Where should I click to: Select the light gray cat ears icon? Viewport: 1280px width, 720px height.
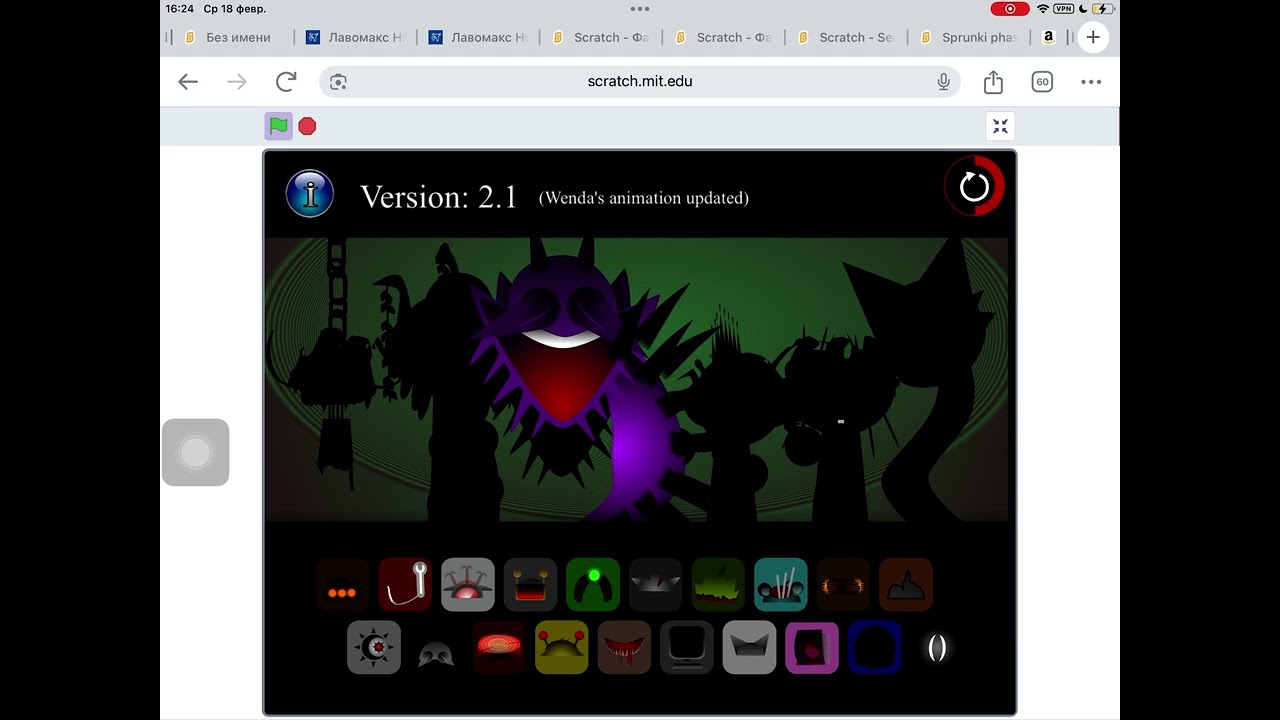[749, 648]
